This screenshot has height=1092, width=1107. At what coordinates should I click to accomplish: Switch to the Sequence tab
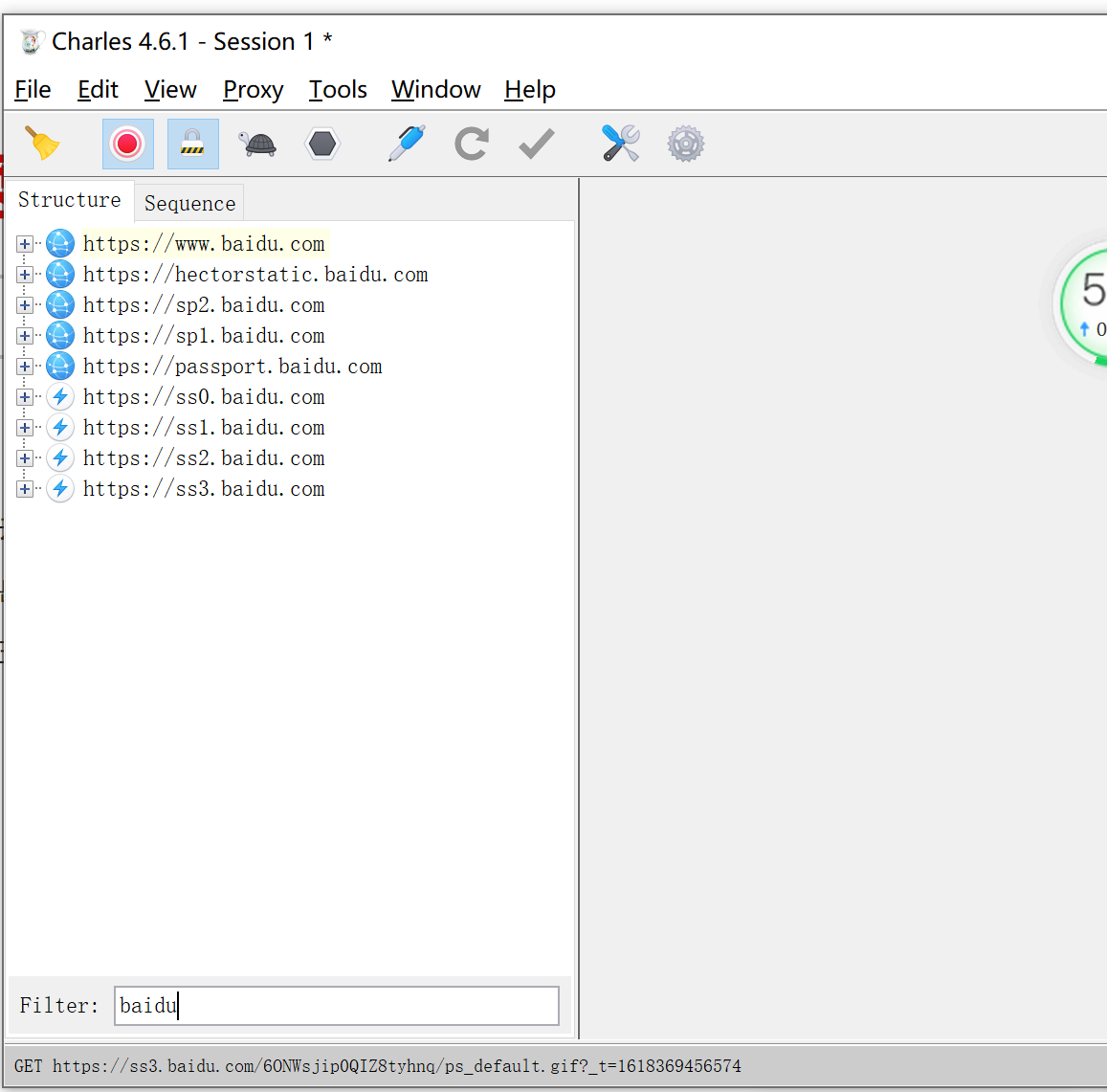(189, 204)
